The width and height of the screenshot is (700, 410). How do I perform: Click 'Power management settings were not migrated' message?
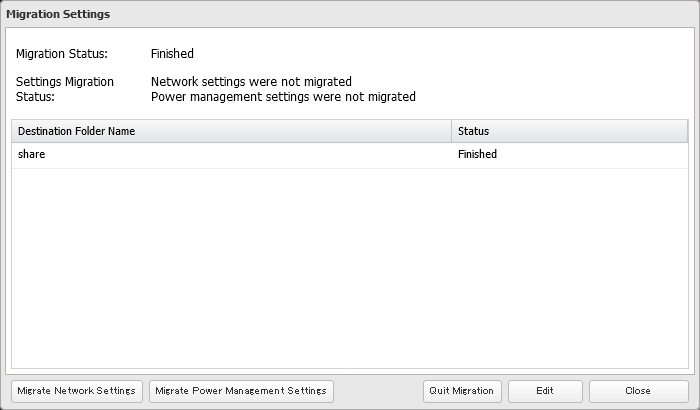[283, 97]
